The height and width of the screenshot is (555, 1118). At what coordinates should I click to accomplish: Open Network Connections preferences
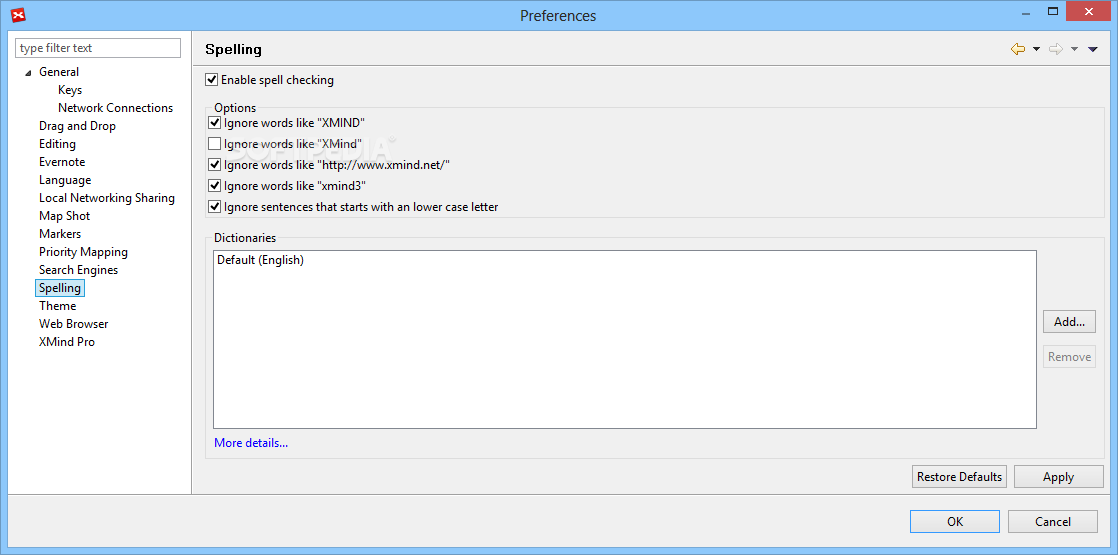(x=116, y=108)
